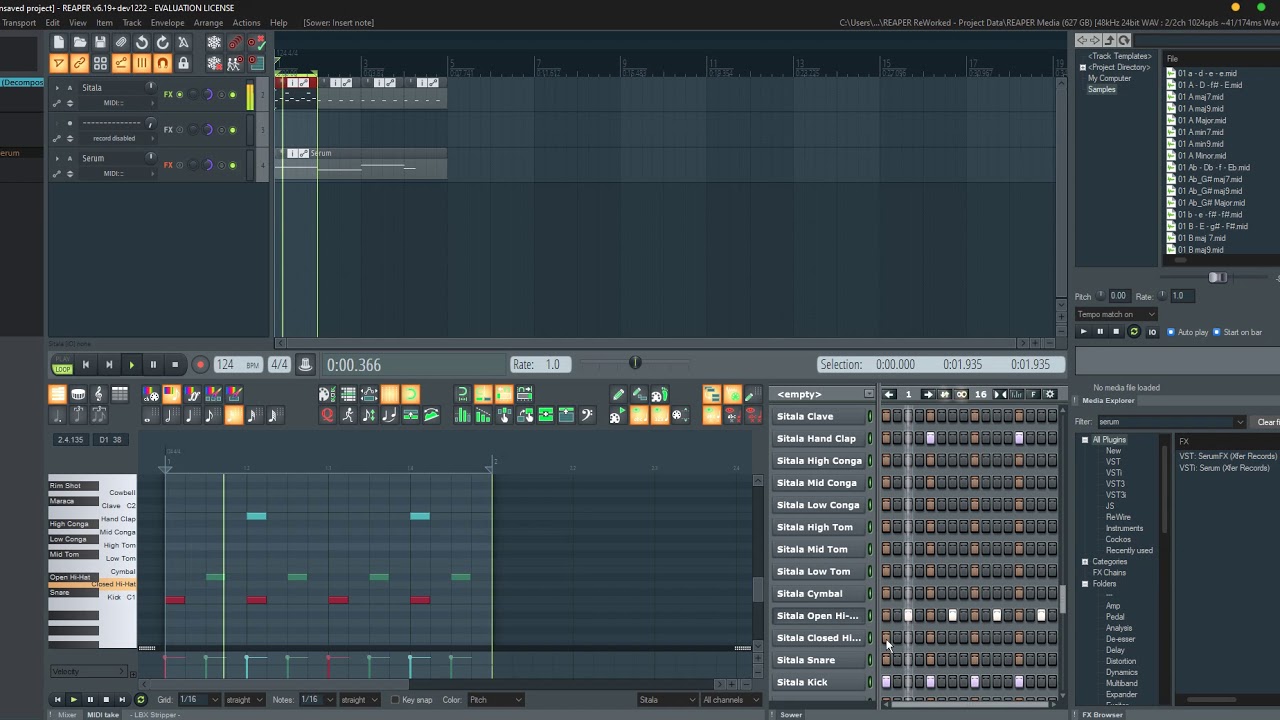Click the transport pause button
The width and height of the screenshot is (1280, 720).
click(153, 365)
